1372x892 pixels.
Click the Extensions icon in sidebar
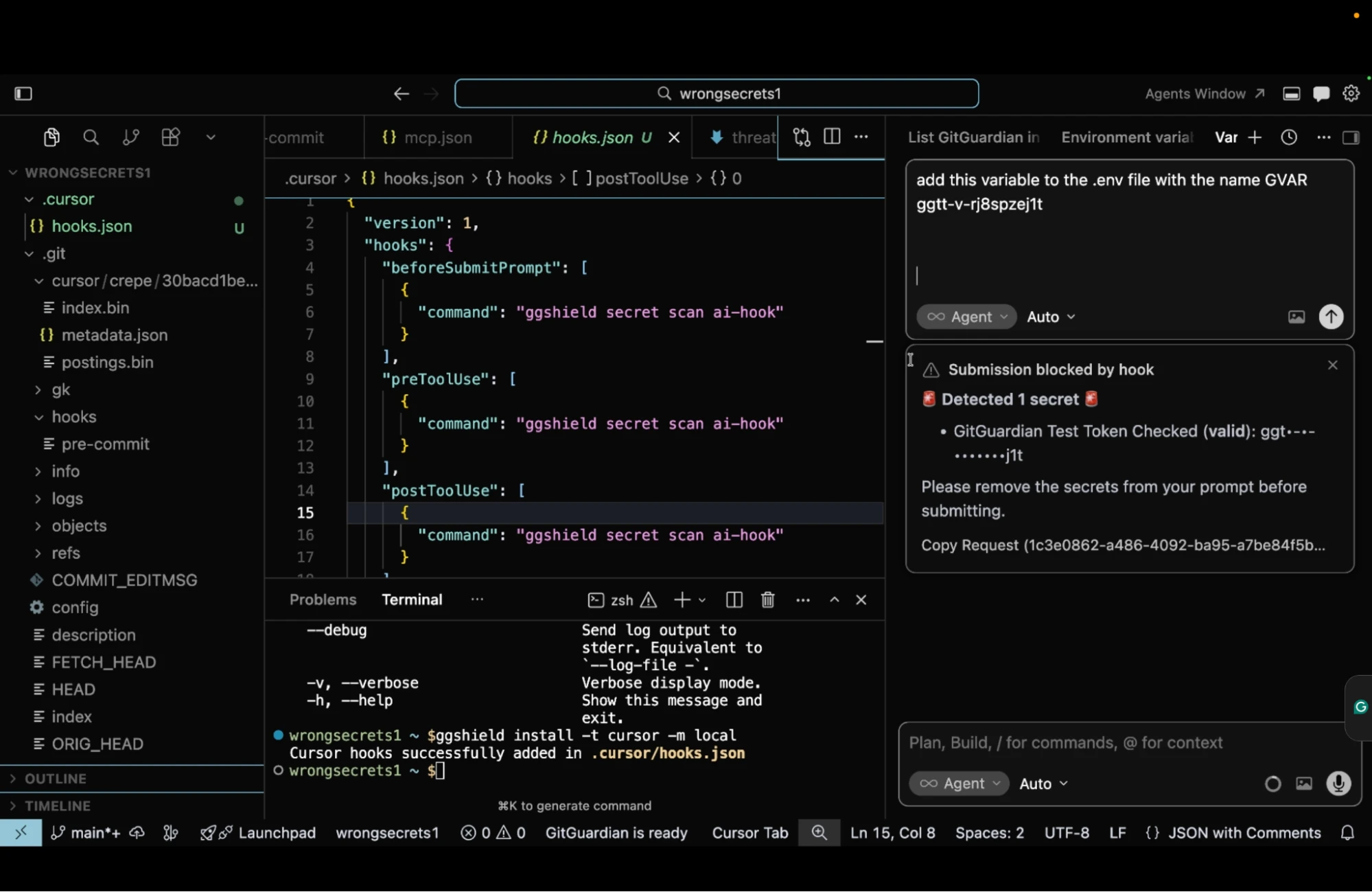tap(170, 137)
